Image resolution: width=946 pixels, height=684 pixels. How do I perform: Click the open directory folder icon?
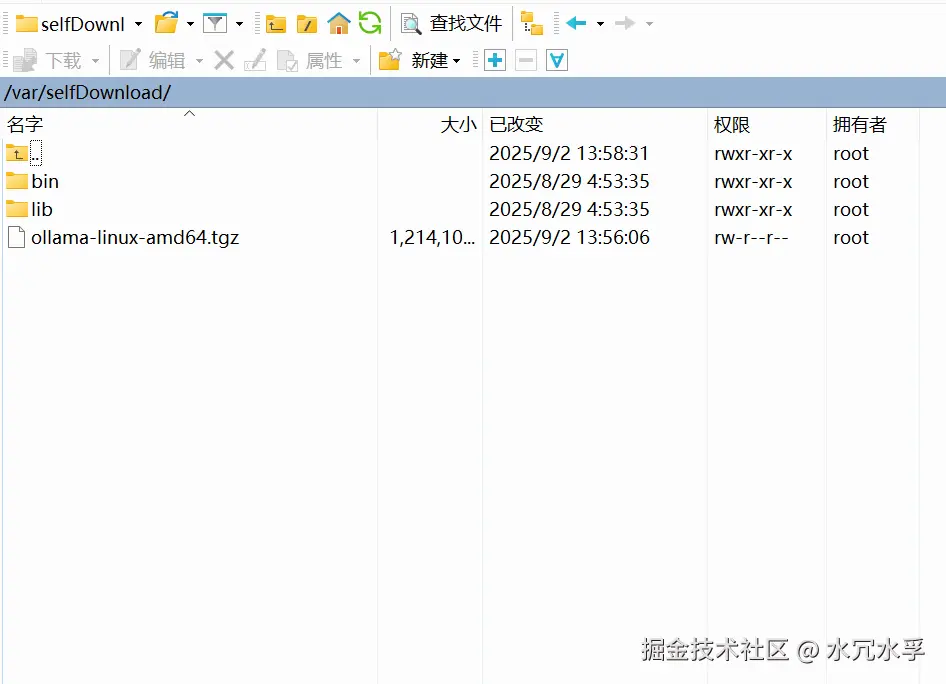pyautogui.click(x=167, y=24)
